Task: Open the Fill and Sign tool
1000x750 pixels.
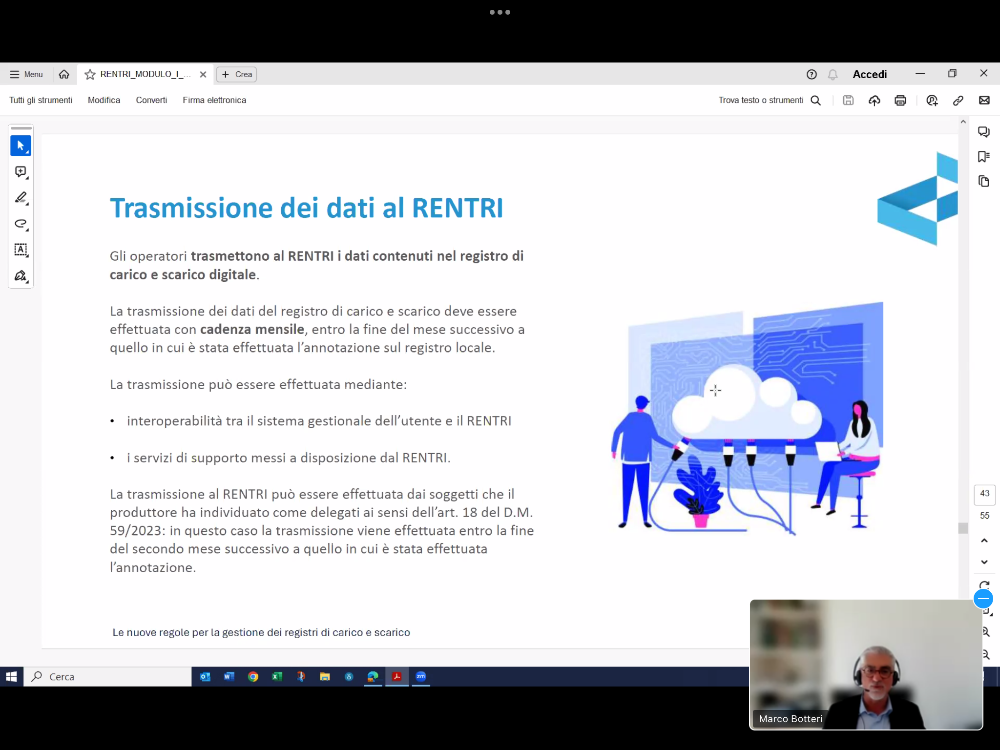Action: tap(20, 276)
